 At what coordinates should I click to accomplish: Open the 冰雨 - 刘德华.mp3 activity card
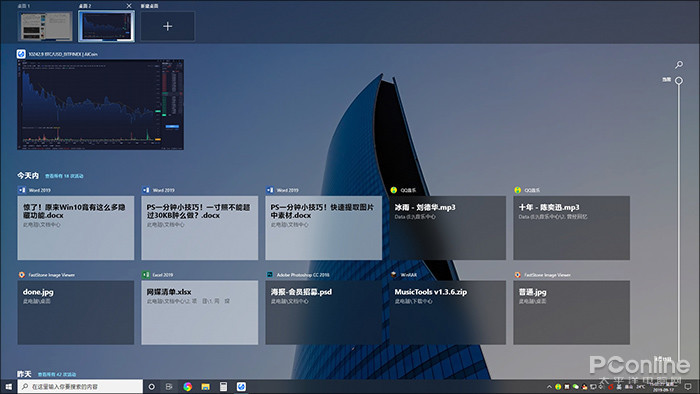pyautogui.click(x=447, y=228)
